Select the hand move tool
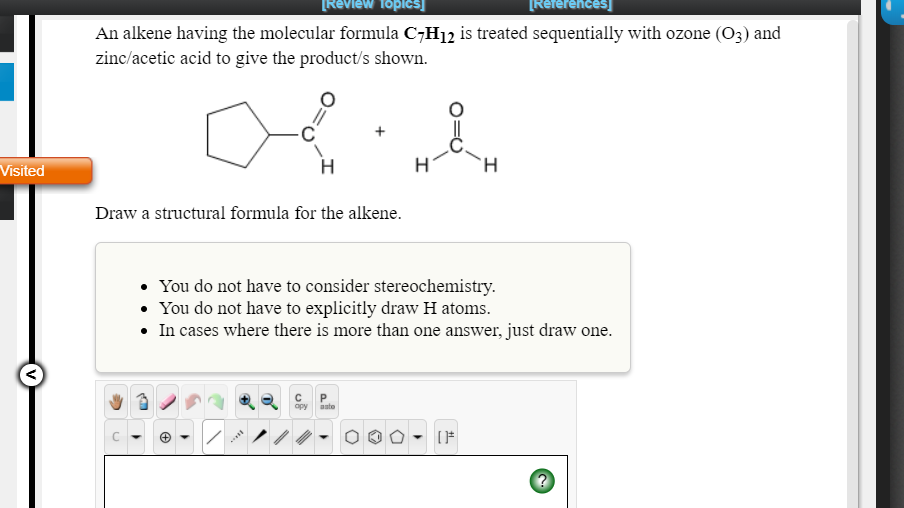 pos(116,402)
